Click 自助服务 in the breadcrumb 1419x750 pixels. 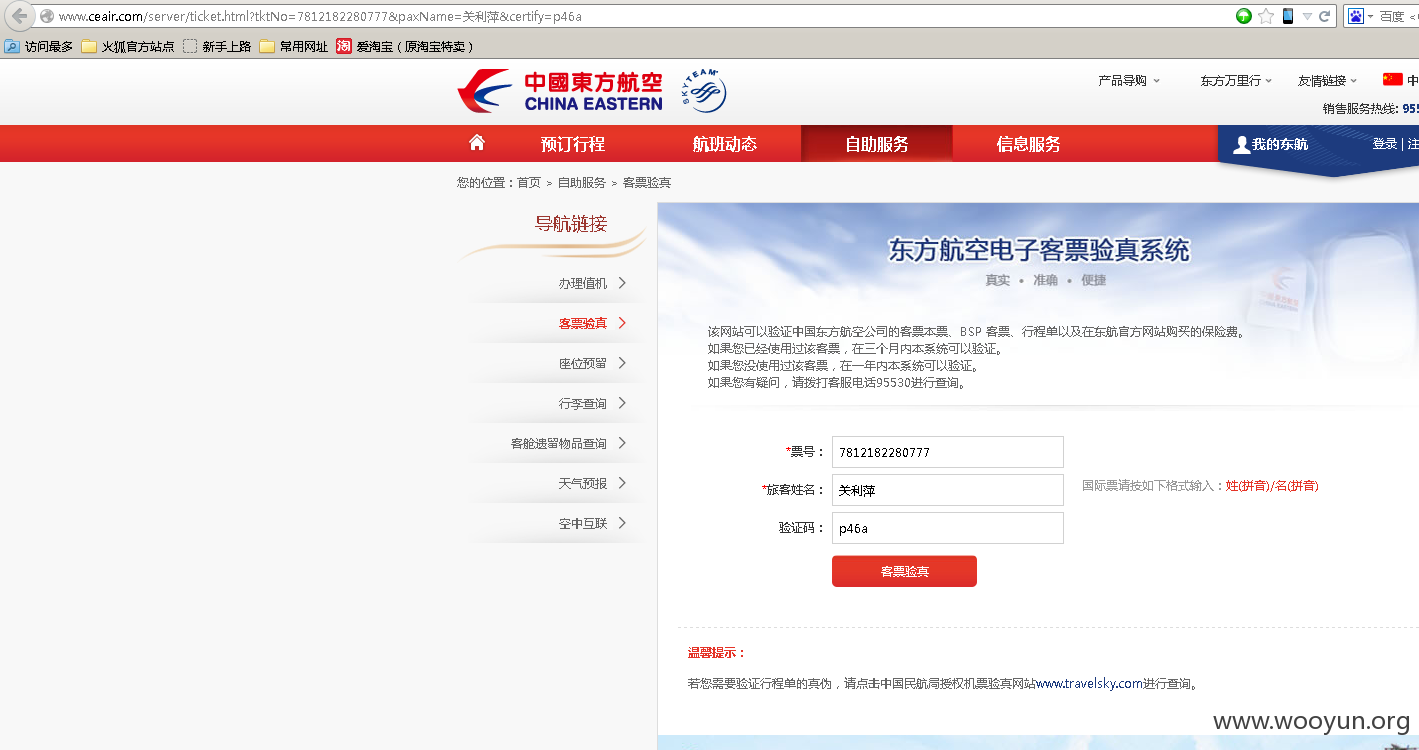click(582, 183)
